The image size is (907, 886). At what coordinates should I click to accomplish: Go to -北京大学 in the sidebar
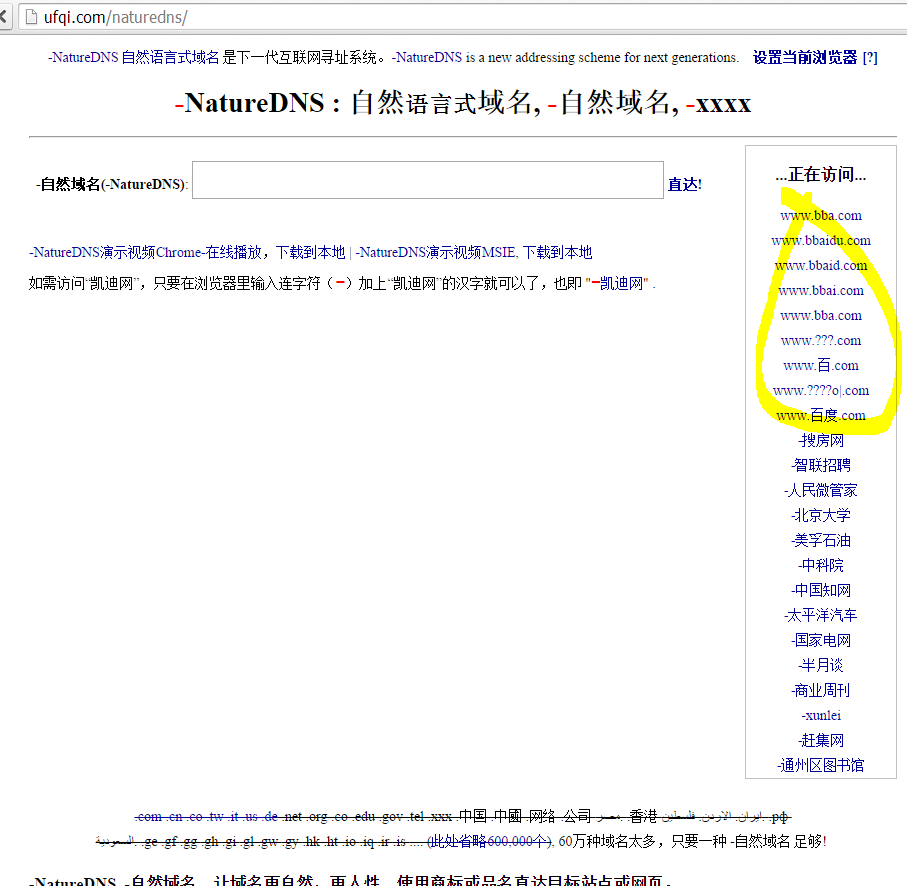click(820, 515)
